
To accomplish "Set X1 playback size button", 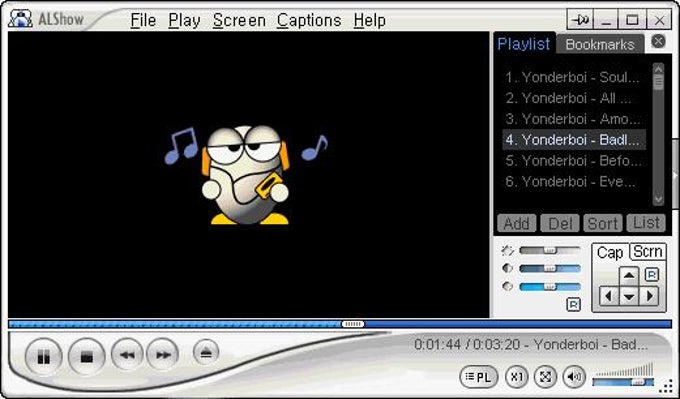I will tap(517, 377).
